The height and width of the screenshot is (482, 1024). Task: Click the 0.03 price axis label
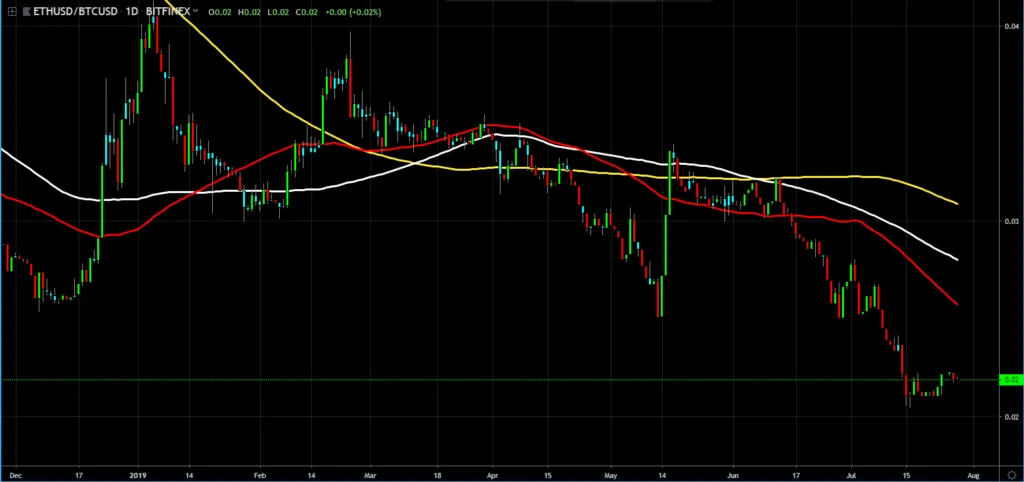1012,221
